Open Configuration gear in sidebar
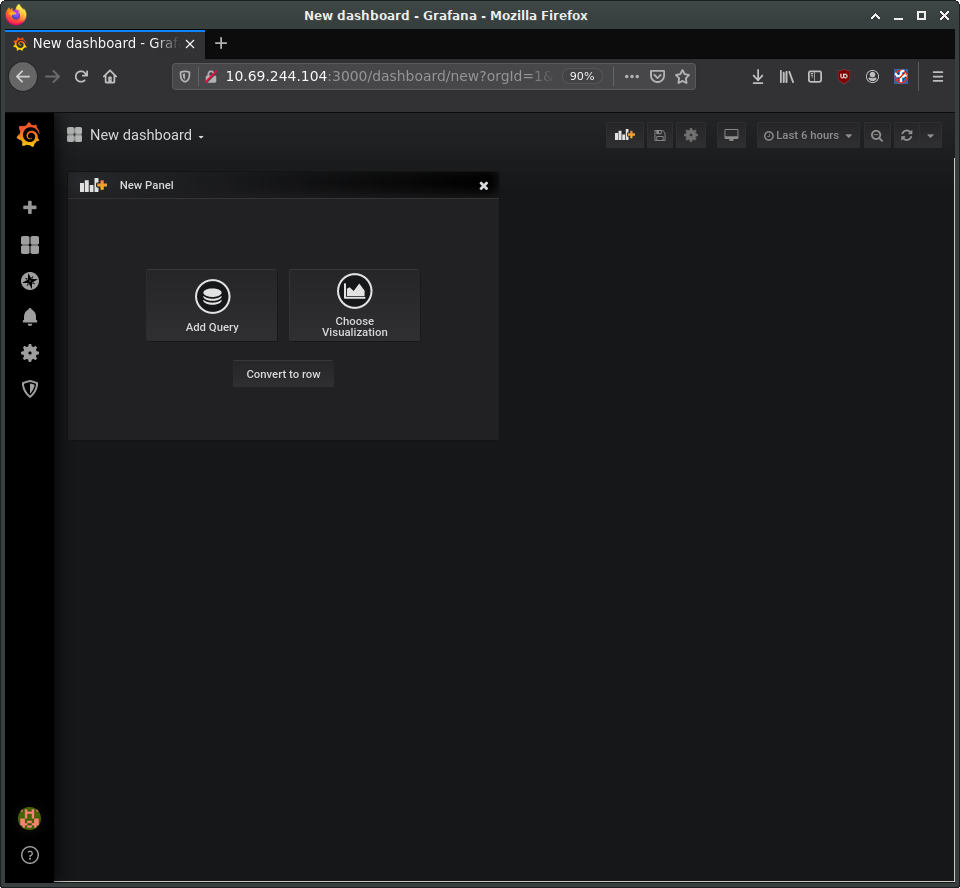The width and height of the screenshot is (960, 888). click(29, 353)
